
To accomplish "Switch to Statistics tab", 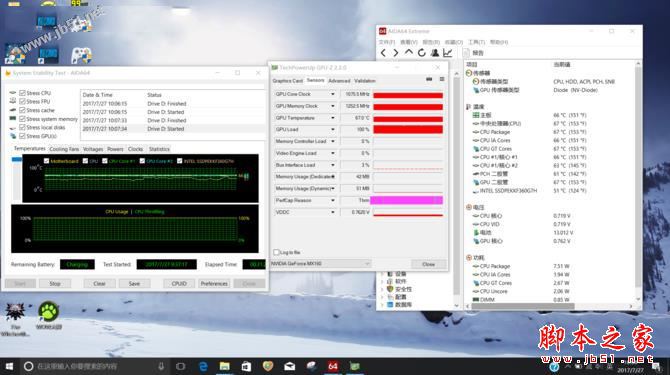I will pos(159,149).
